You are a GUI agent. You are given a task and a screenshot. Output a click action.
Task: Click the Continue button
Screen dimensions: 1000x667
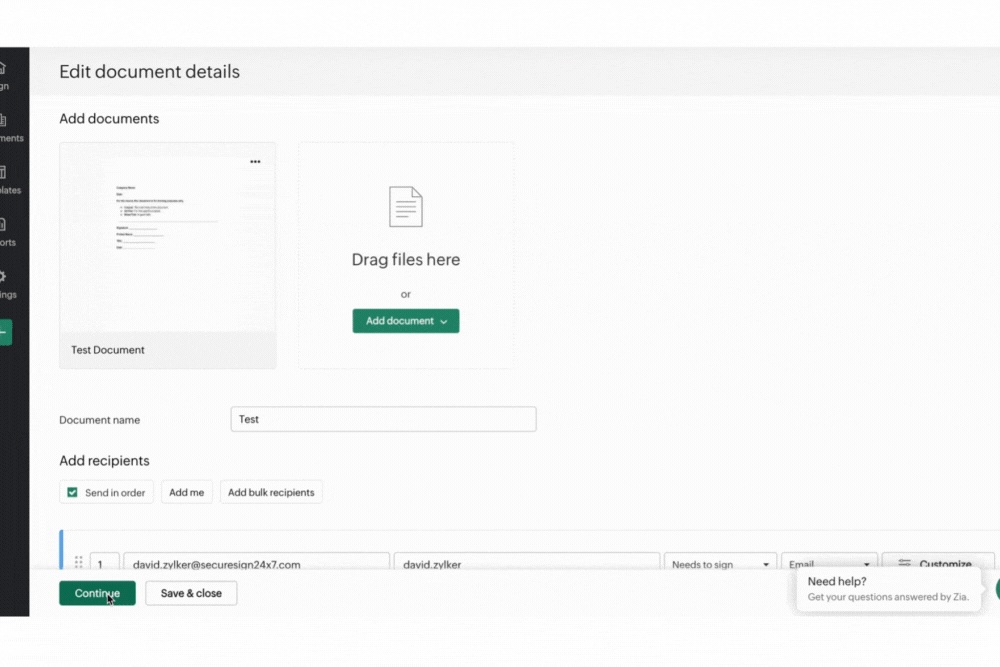pos(97,593)
